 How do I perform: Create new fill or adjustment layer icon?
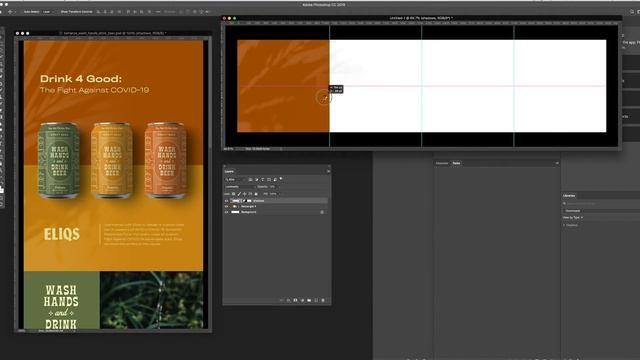pos(302,300)
